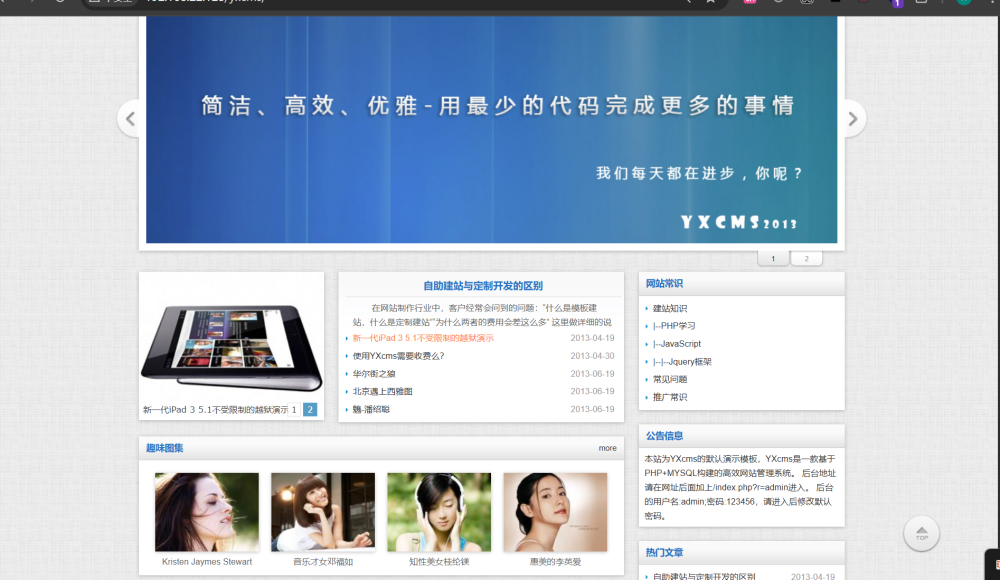The image size is (1000, 580).
Task: Open the 使用YXcms需要收费么? article
Action: point(398,356)
